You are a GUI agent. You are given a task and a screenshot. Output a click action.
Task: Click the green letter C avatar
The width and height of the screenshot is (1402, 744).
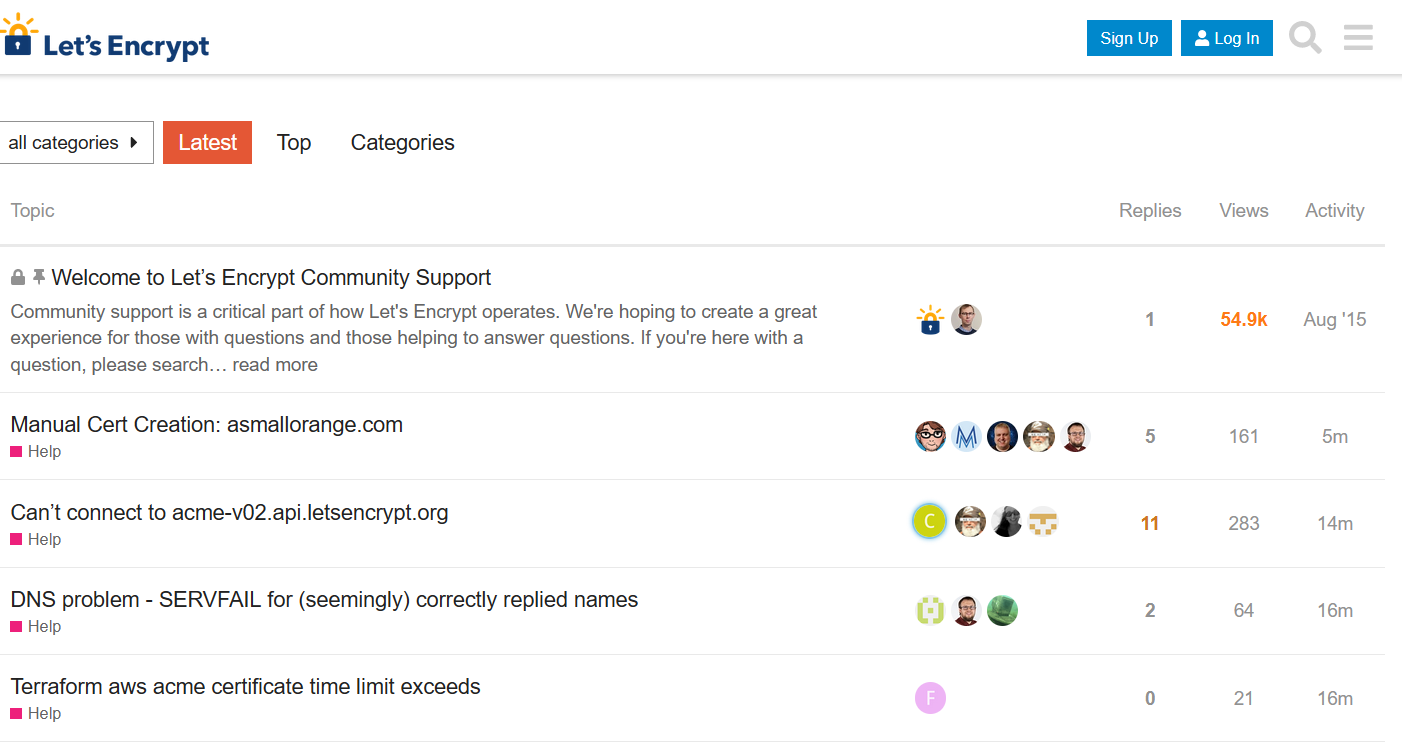(x=929, y=521)
